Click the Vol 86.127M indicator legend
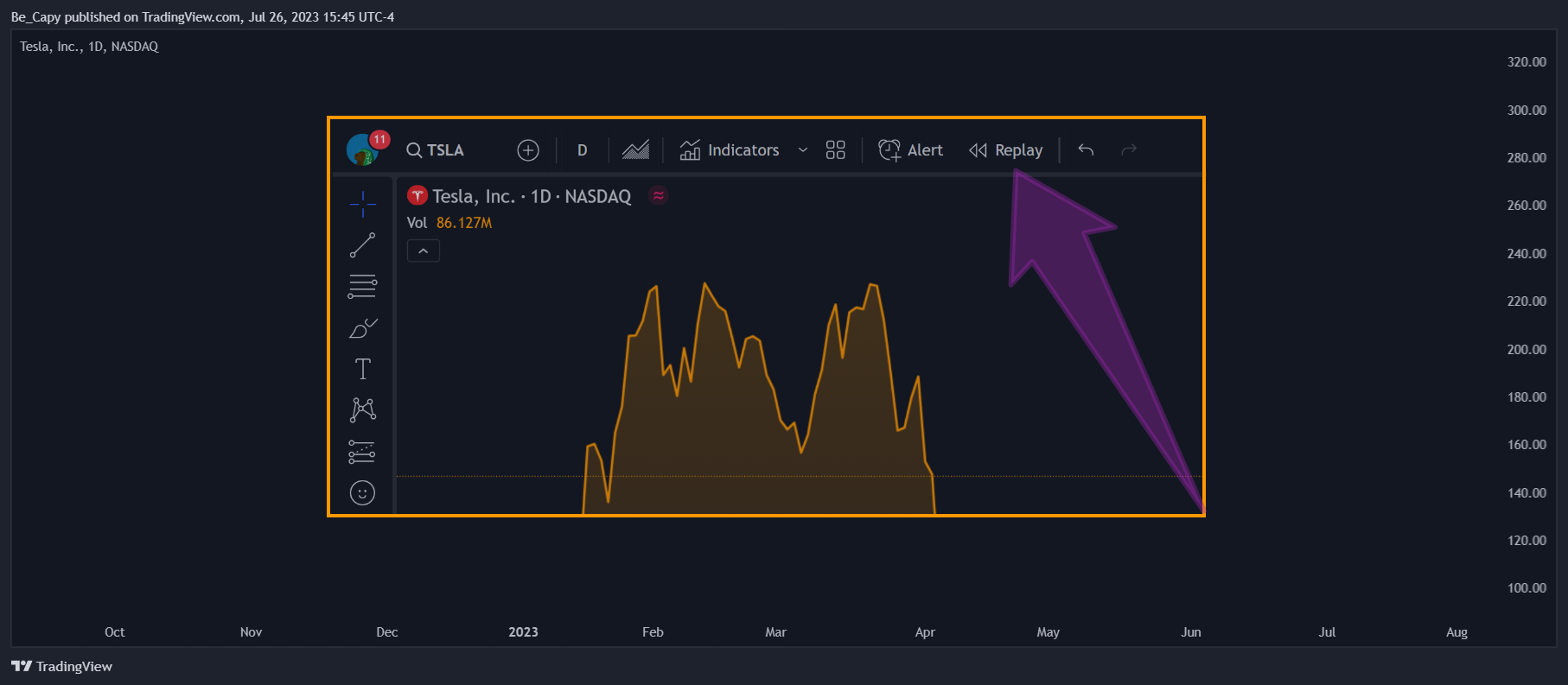This screenshot has width=1568, height=685. tap(449, 223)
